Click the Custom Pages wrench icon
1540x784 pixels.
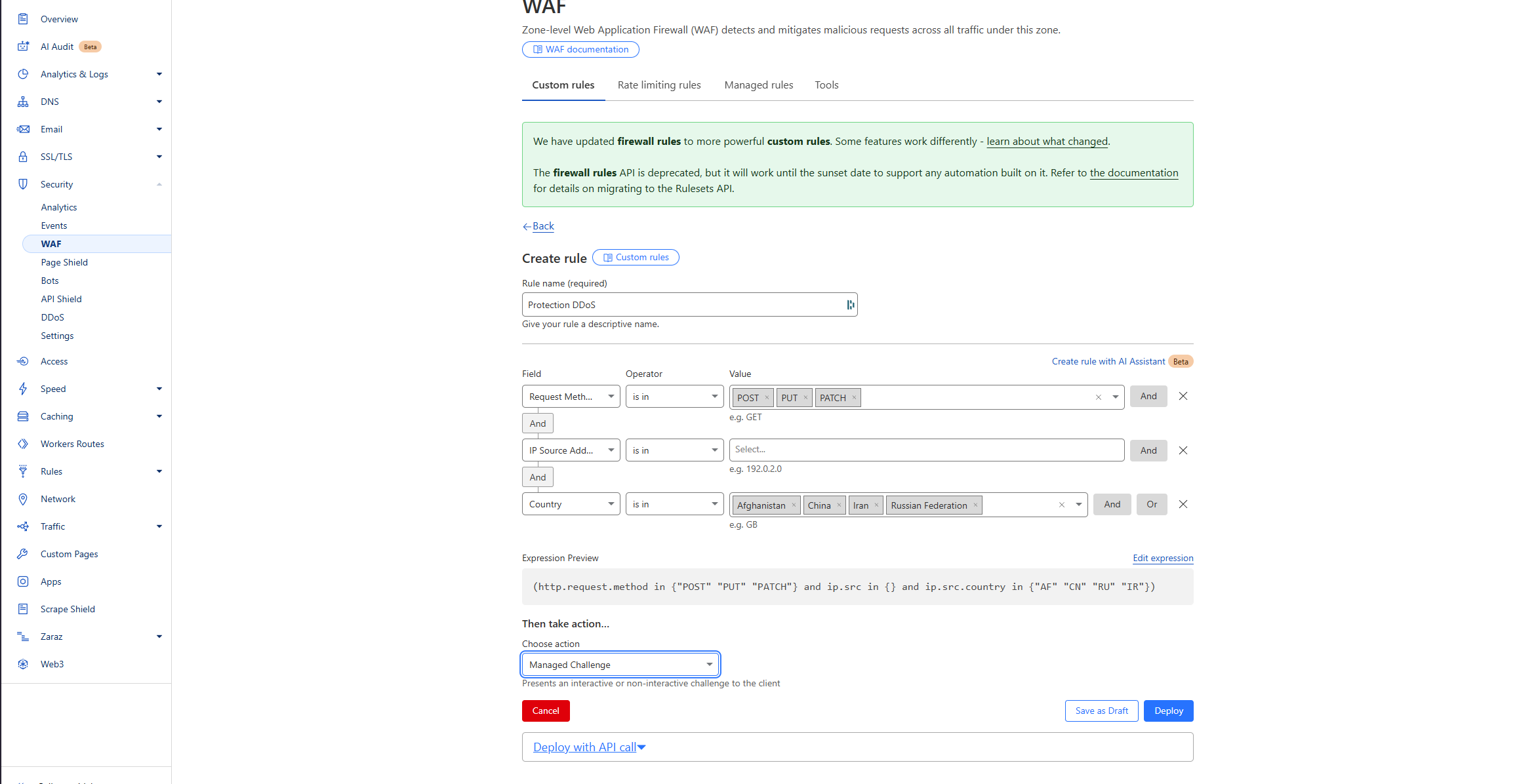(x=23, y=554)
